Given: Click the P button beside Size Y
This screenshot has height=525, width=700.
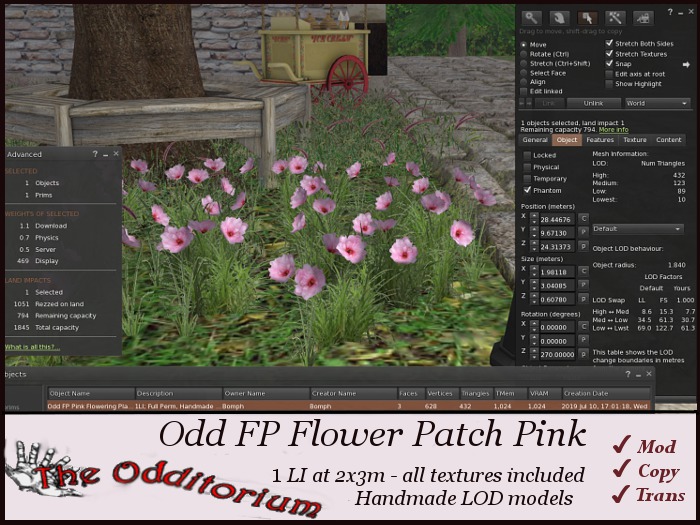Looking at the screenshot, I should (583, 285).
